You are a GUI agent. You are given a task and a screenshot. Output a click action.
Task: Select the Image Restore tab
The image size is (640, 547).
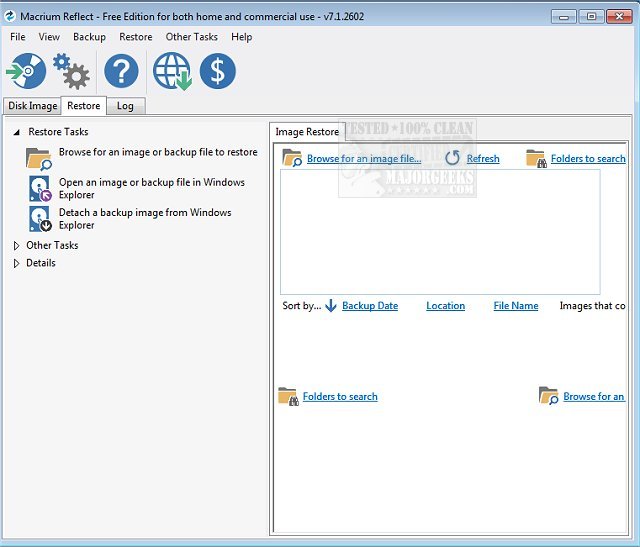coord(307,132)
